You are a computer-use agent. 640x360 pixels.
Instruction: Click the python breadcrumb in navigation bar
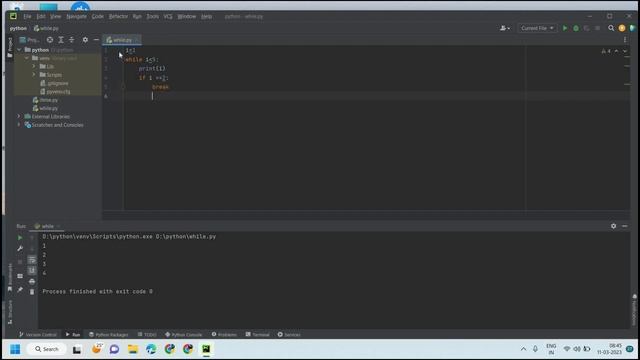[x=18, y=28]
